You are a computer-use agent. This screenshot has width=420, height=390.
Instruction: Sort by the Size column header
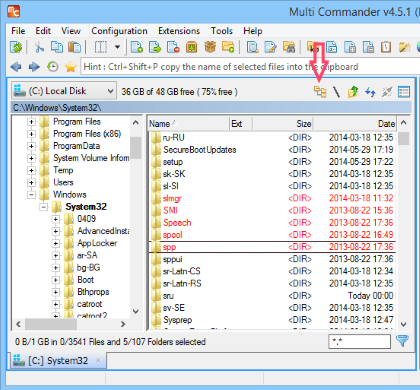(283, 124)
